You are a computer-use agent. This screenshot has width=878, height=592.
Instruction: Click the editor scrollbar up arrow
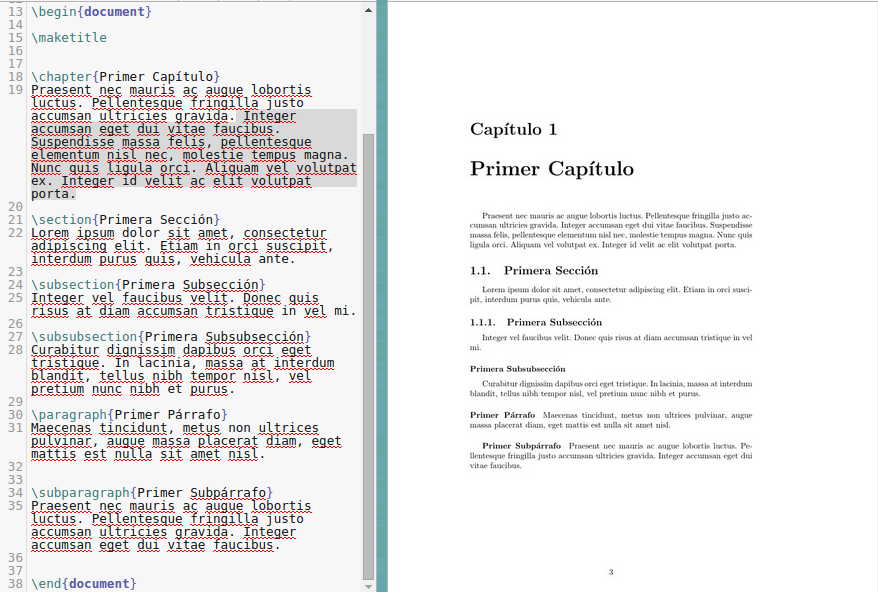coord(368,10)
